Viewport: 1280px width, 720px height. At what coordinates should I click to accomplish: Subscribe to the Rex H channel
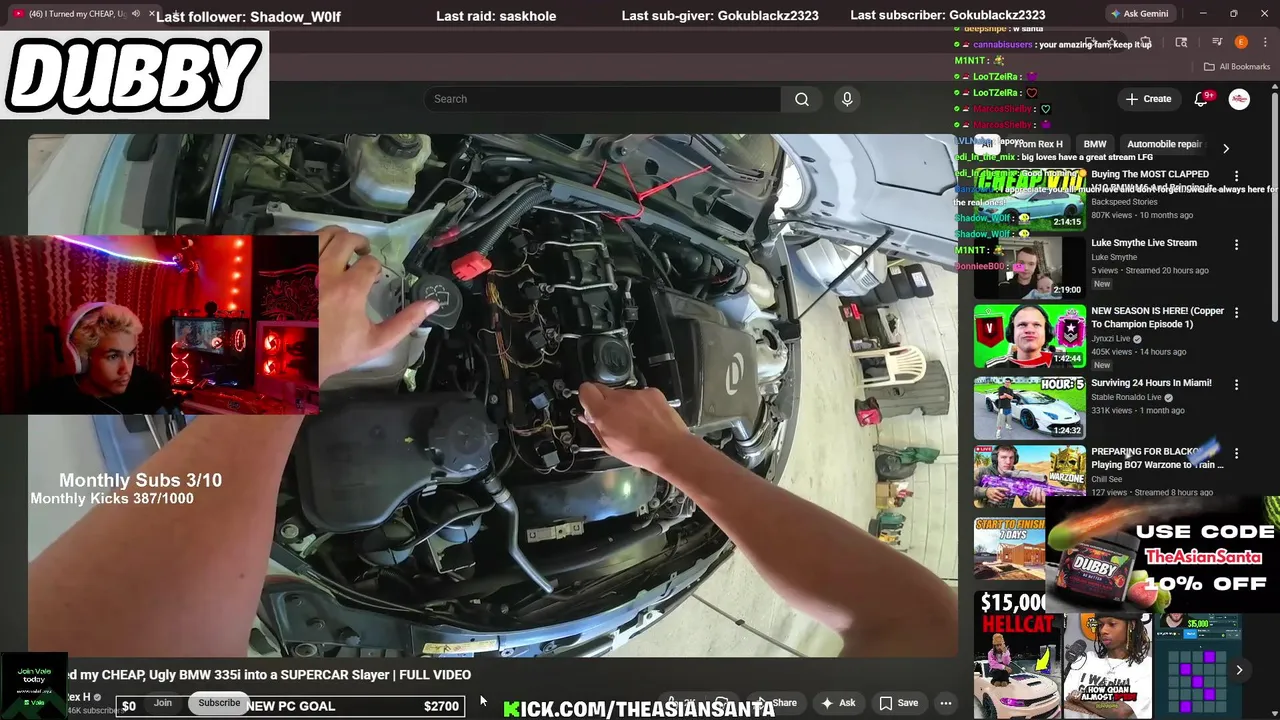219,703
